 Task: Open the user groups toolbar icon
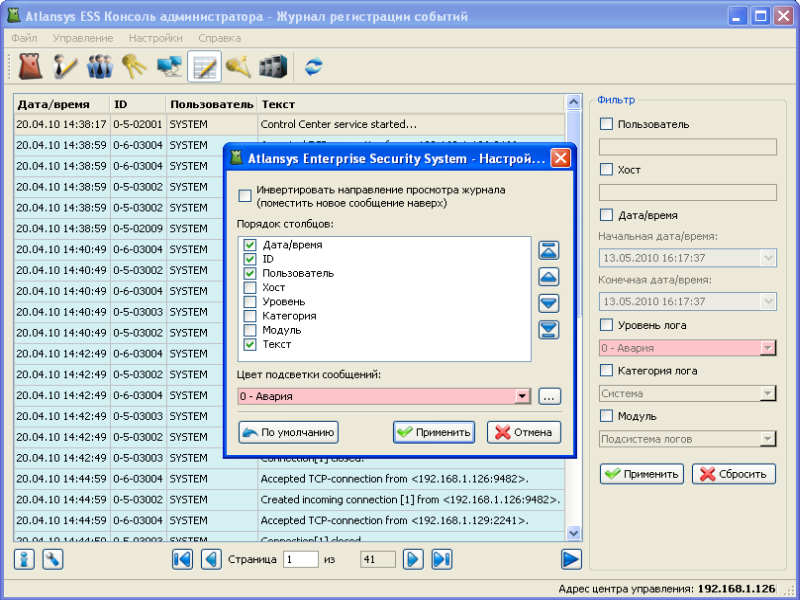(99, 66)
